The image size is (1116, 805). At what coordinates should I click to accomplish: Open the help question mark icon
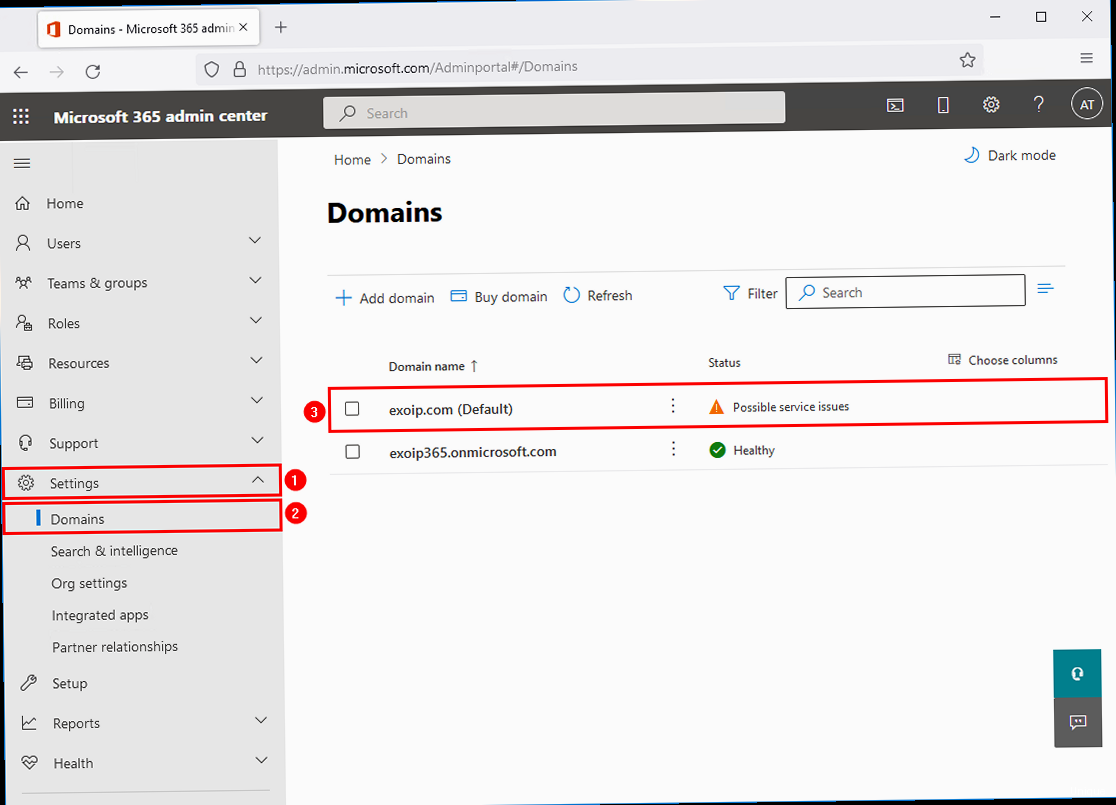[1039, 105]
